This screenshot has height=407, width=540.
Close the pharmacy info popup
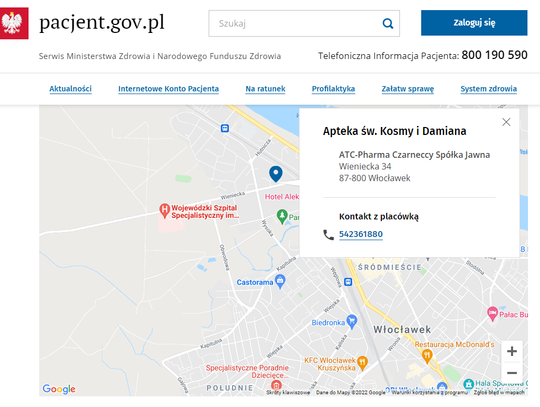pyautogui.click(x=506, y=122)
